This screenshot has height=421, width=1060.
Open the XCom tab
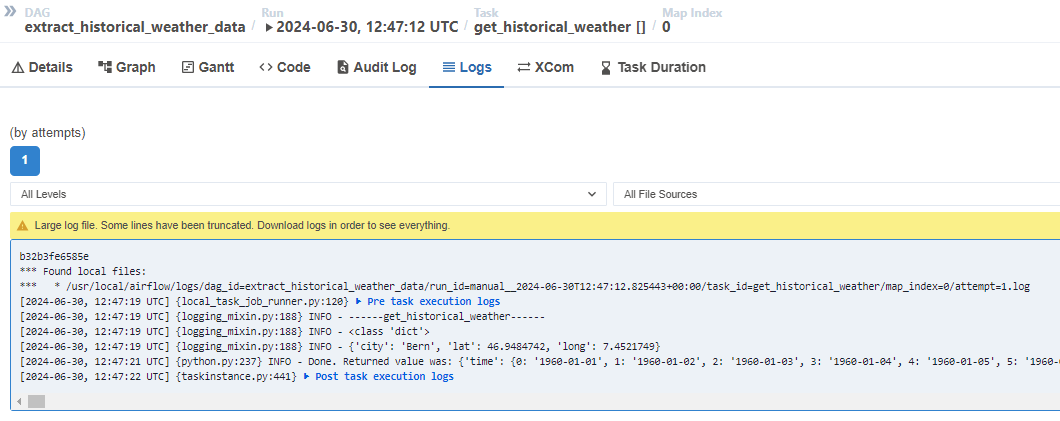tap(546, 67)
